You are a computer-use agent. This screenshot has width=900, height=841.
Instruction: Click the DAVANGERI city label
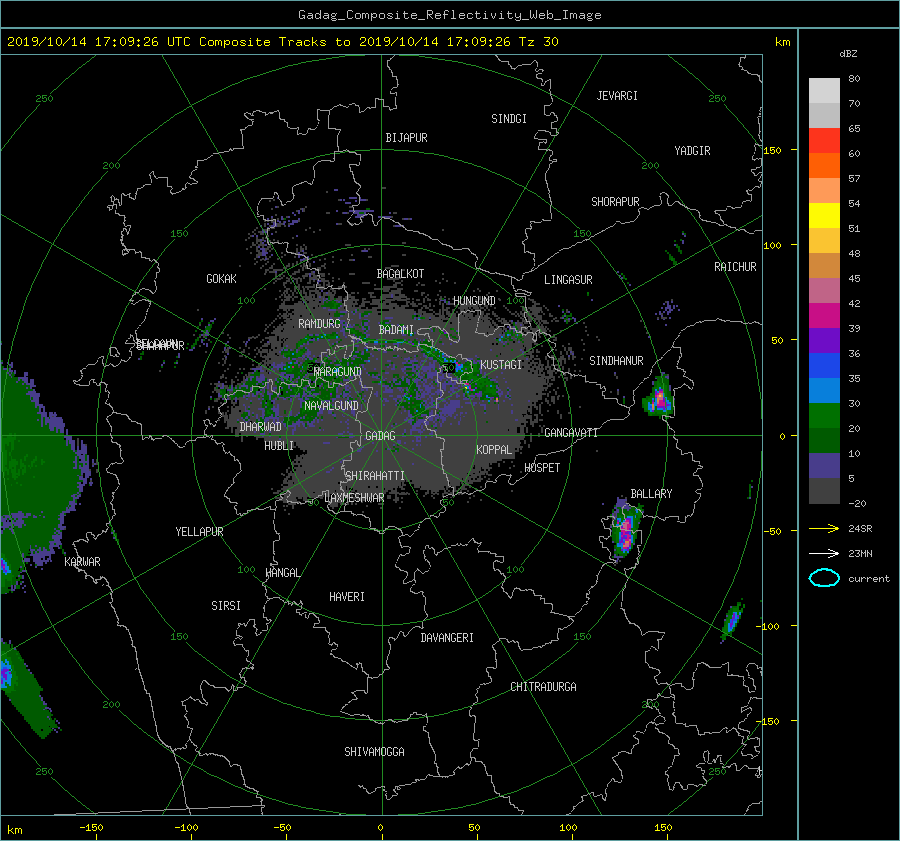pyautogui.click(x=447, y=638)
